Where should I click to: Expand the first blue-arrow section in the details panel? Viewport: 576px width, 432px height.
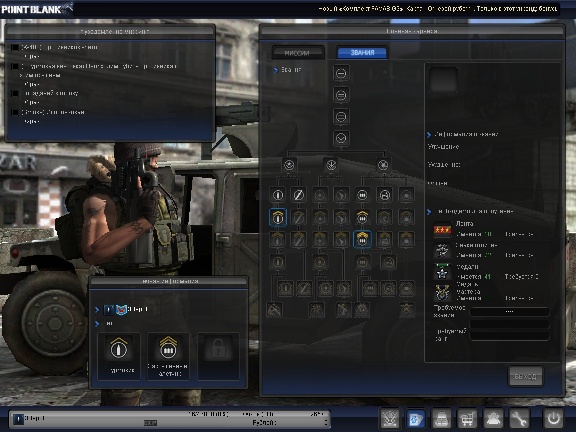point(429,135)
